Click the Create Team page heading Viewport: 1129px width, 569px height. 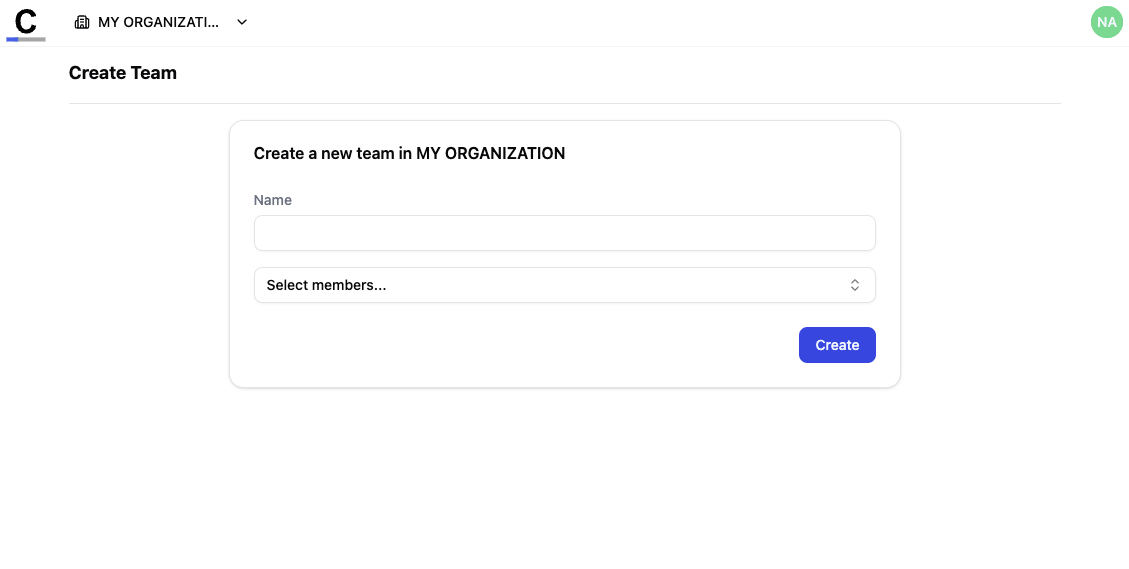click(x=123, y=73)
